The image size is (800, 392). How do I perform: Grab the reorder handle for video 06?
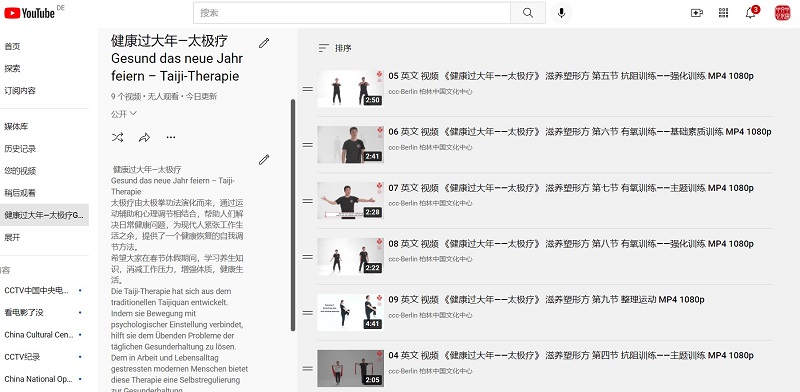click(x=308, y=145)
